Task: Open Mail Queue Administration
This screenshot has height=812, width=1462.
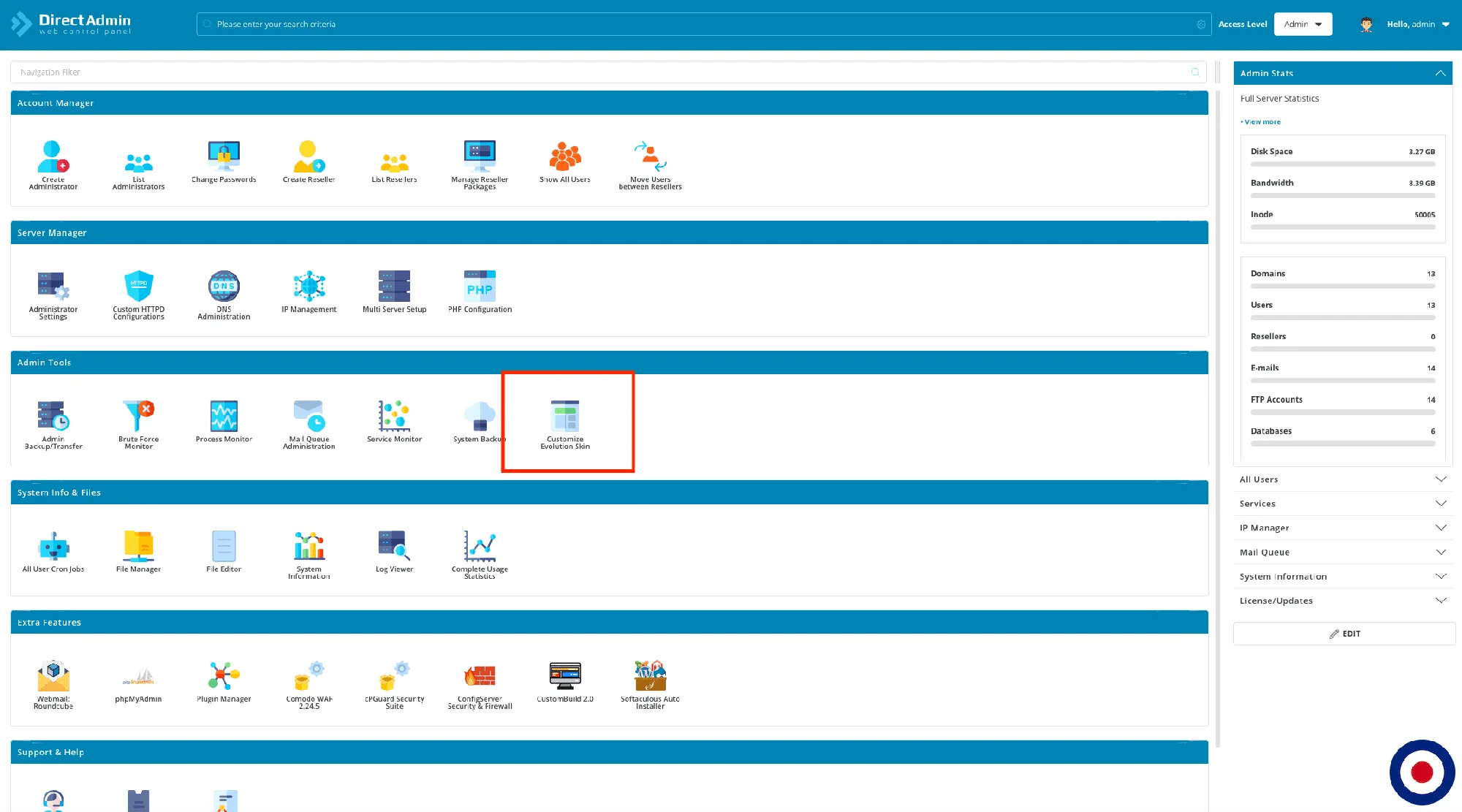Action: pos(308,425)
